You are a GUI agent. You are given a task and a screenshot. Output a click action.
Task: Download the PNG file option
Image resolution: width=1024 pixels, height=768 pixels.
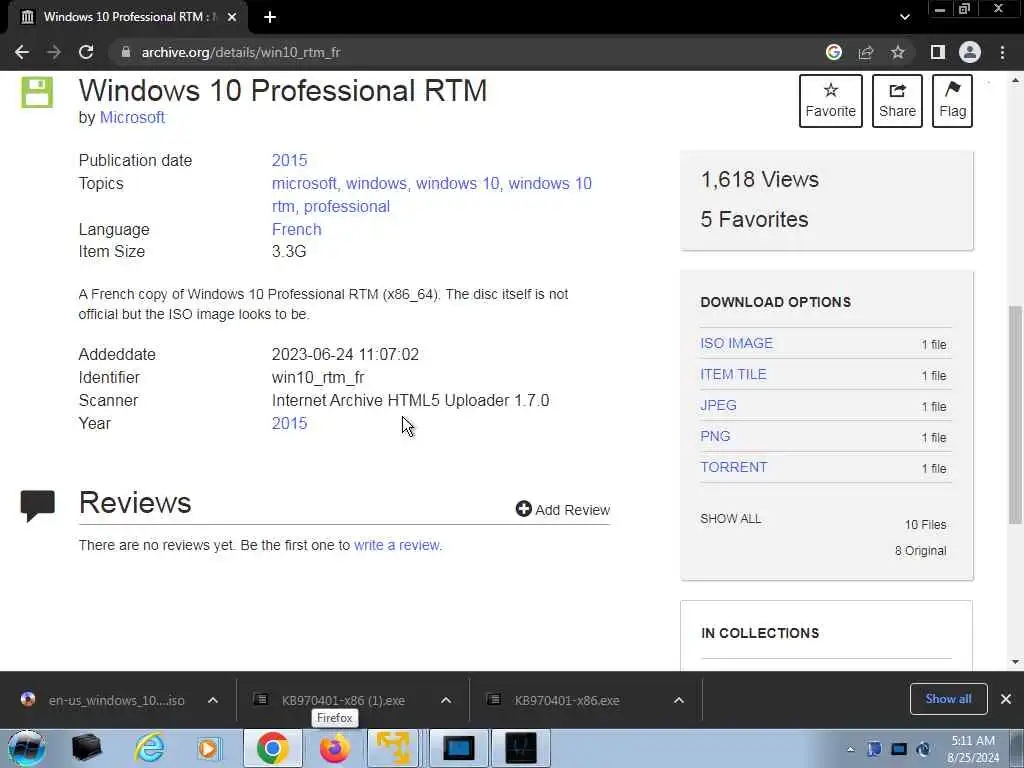[x=715, y=436]
